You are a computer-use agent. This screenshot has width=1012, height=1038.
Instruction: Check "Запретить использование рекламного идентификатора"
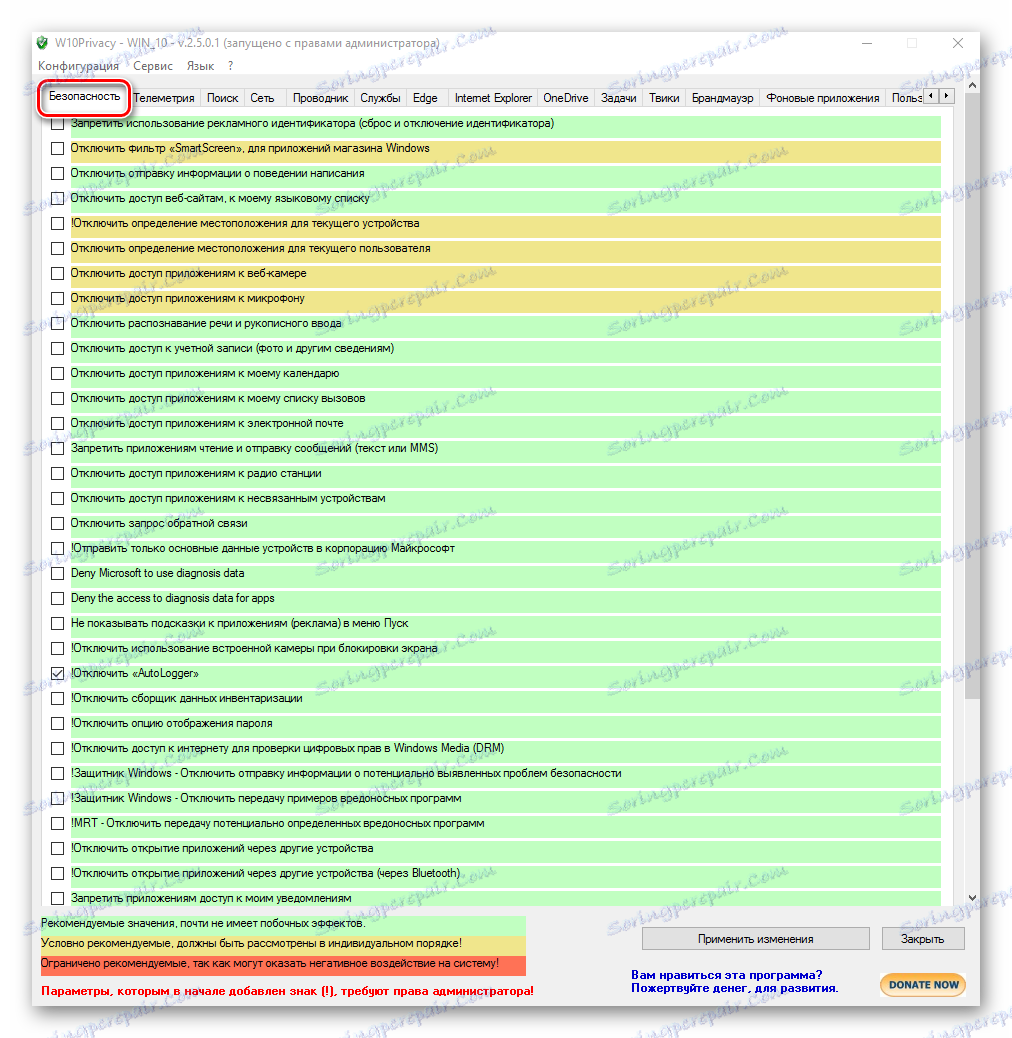[x=57, y=123]
